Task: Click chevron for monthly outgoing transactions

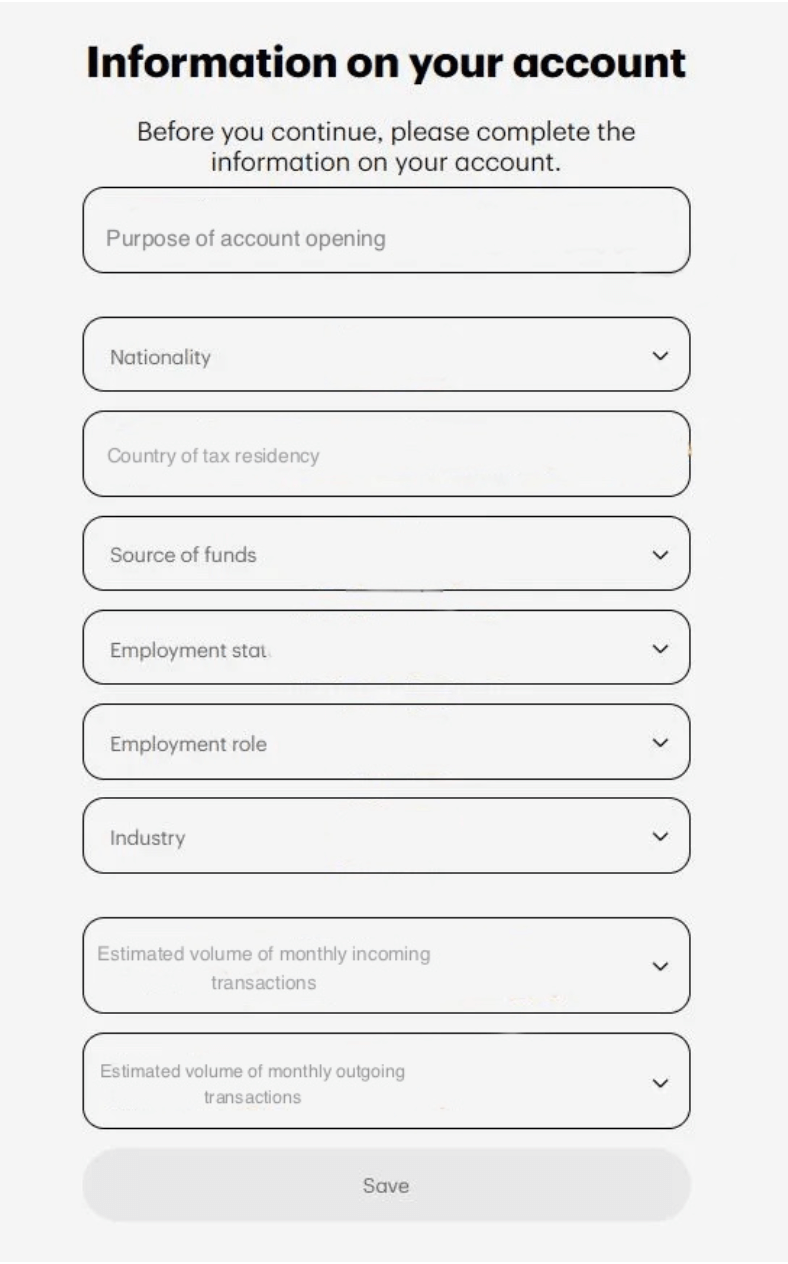Action: [659, 1083]
